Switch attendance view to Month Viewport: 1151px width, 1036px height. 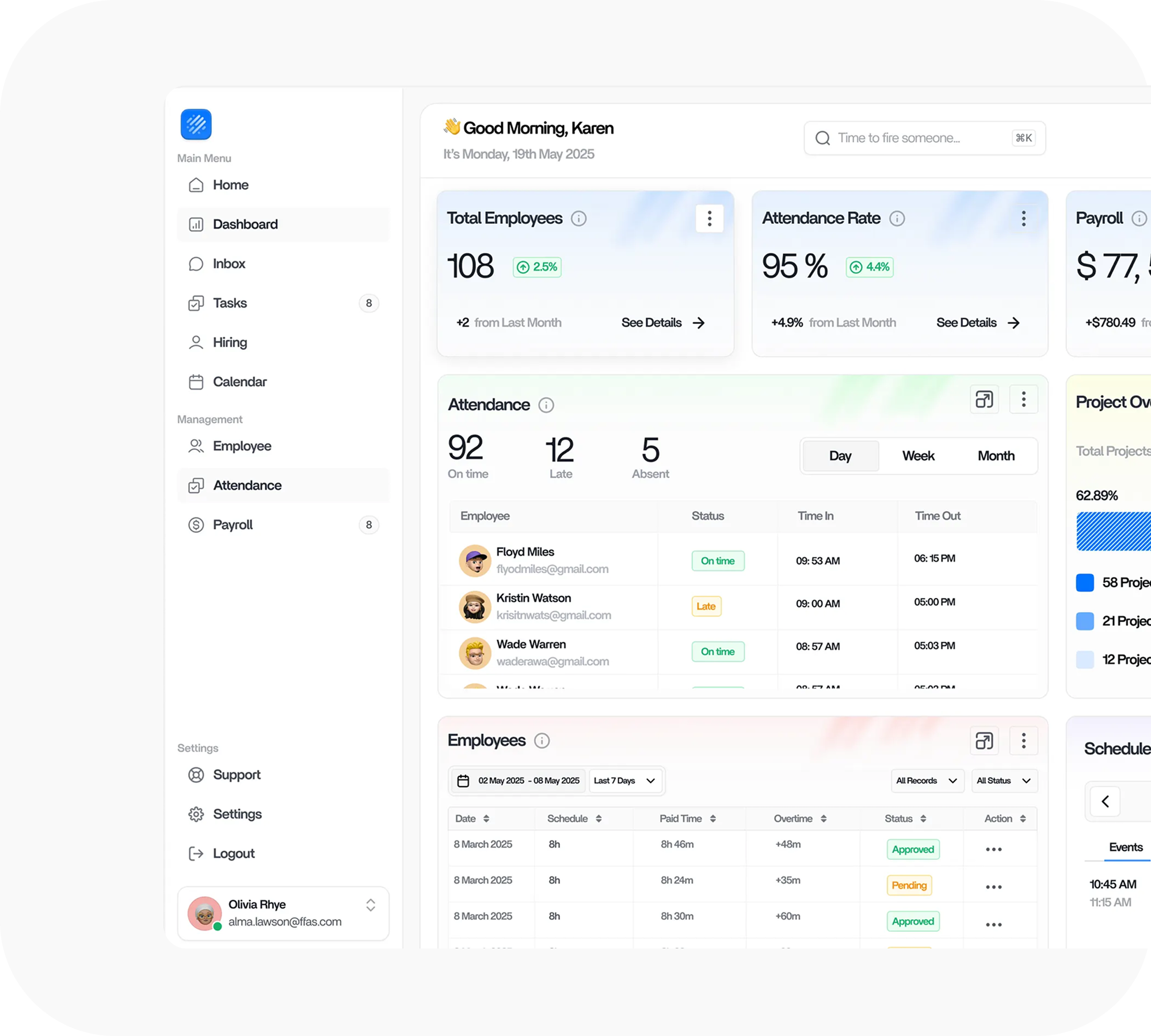996,456
